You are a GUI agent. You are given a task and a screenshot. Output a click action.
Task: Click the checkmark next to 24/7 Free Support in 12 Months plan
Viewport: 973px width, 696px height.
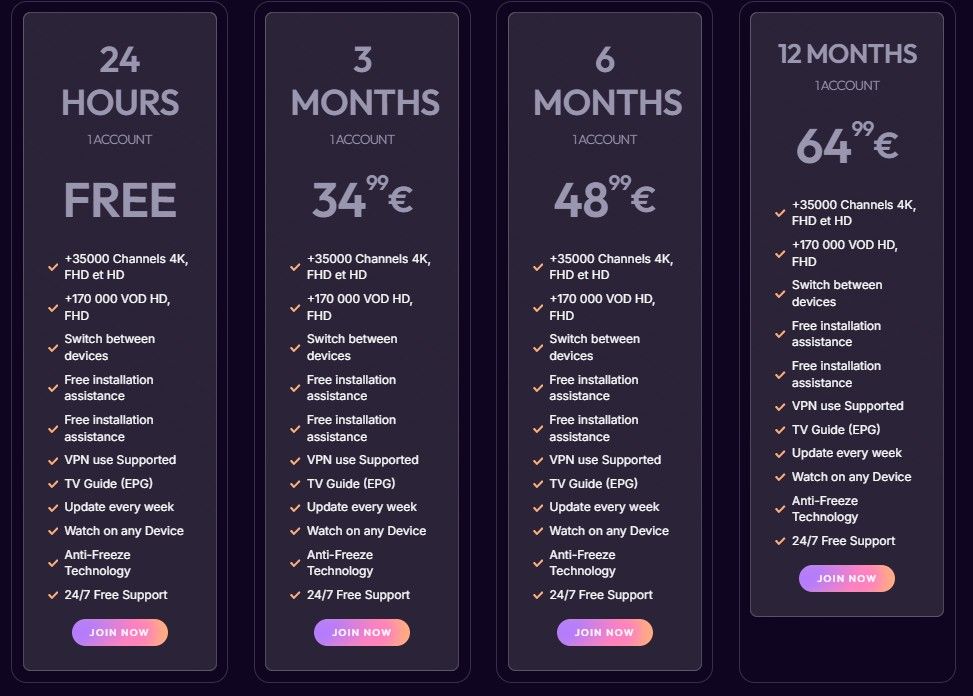coord(781,541)
